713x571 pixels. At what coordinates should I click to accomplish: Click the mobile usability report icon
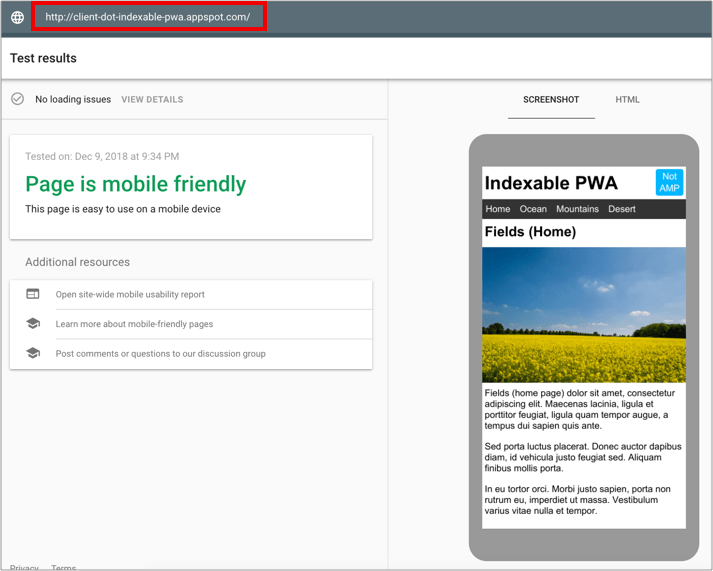coord(33,294)
